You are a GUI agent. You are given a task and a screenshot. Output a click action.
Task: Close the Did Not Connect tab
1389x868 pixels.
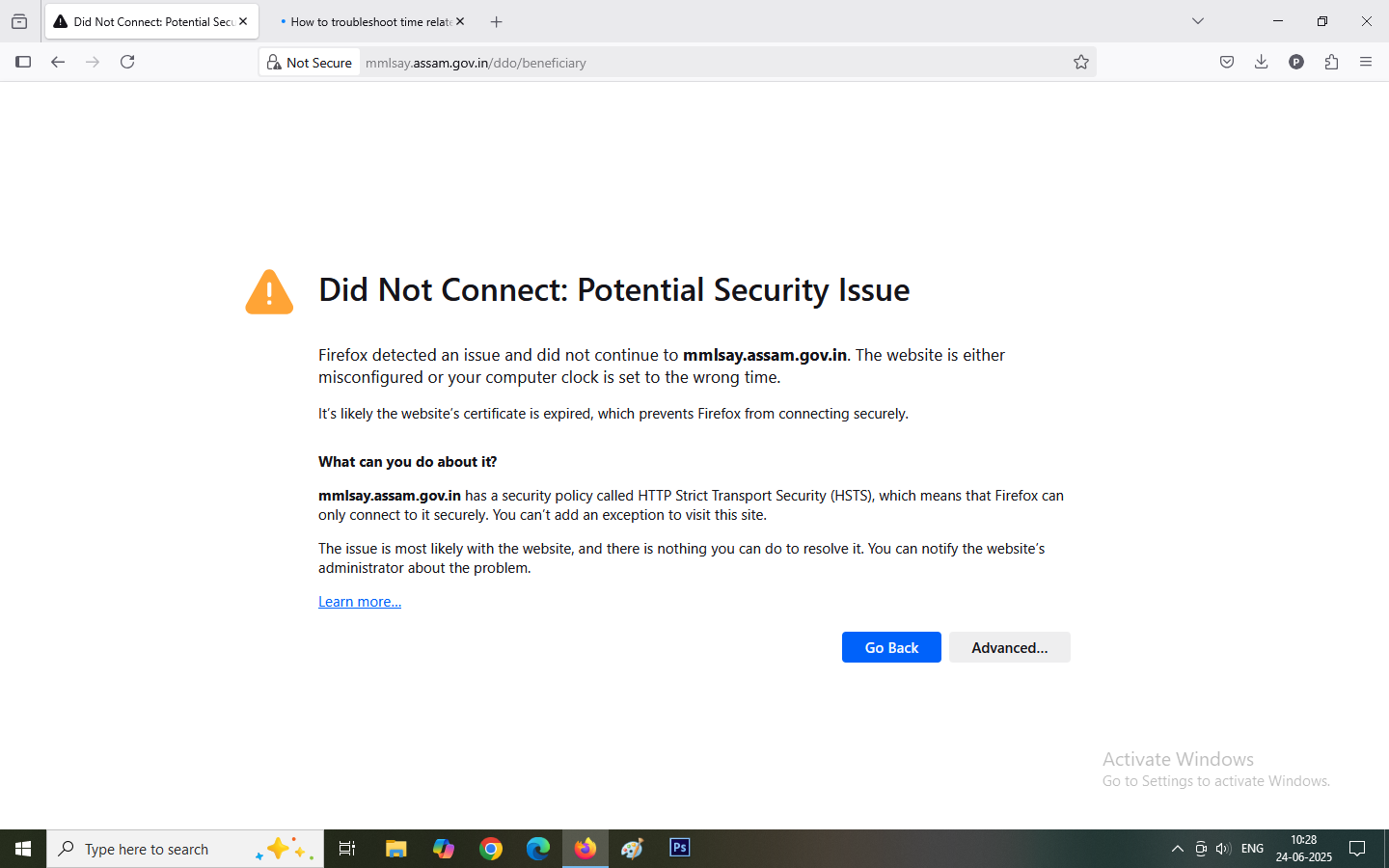click(243, 21)
